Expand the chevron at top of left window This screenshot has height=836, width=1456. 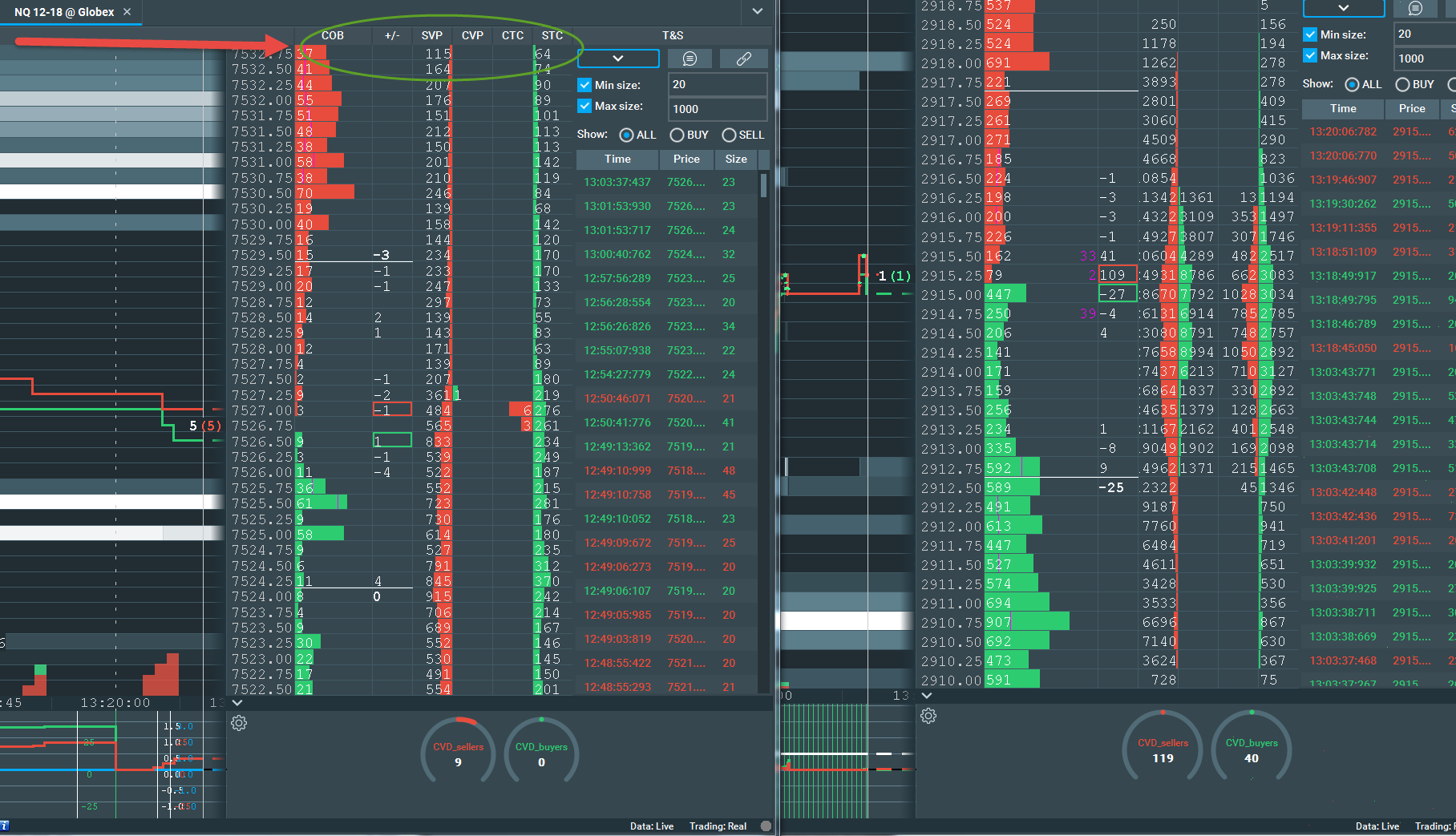[758, 11]
